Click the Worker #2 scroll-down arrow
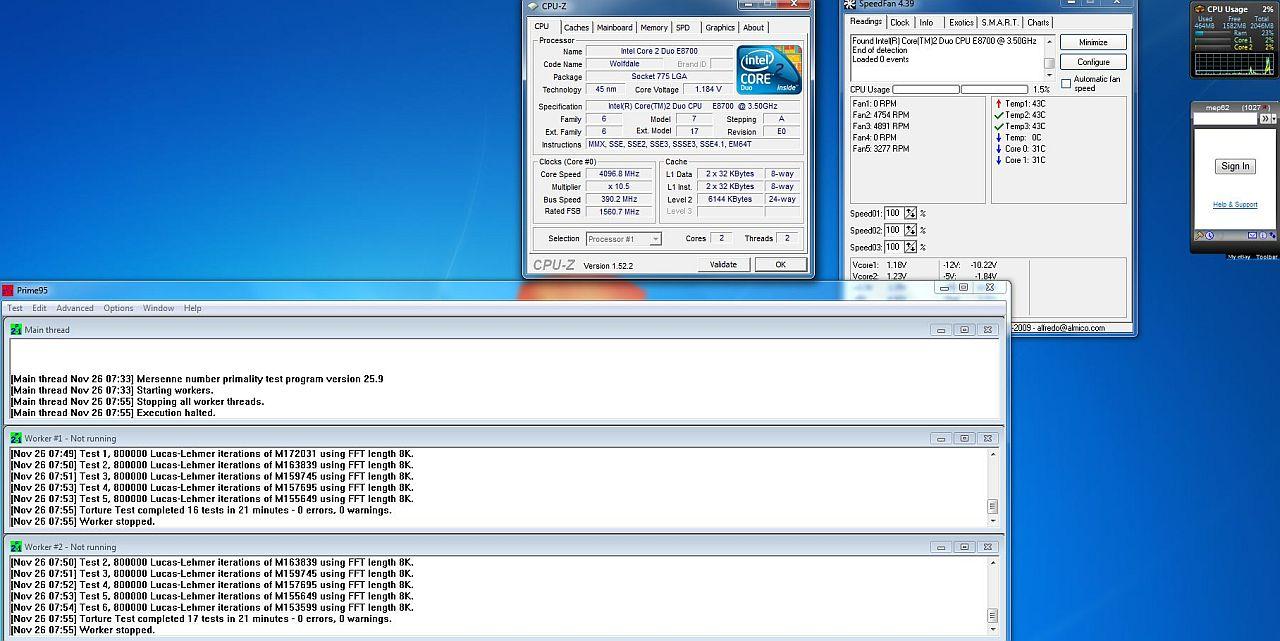Screen dimensions: 1280x641 point(993,629)
